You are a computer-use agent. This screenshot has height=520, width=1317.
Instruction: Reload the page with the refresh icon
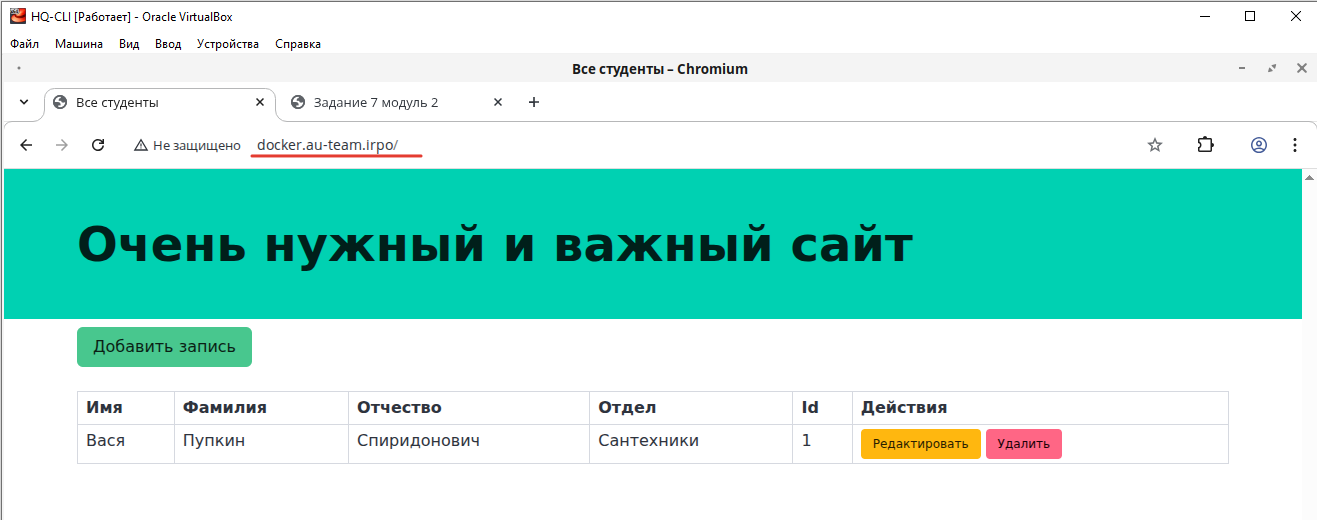coord(98,145)
